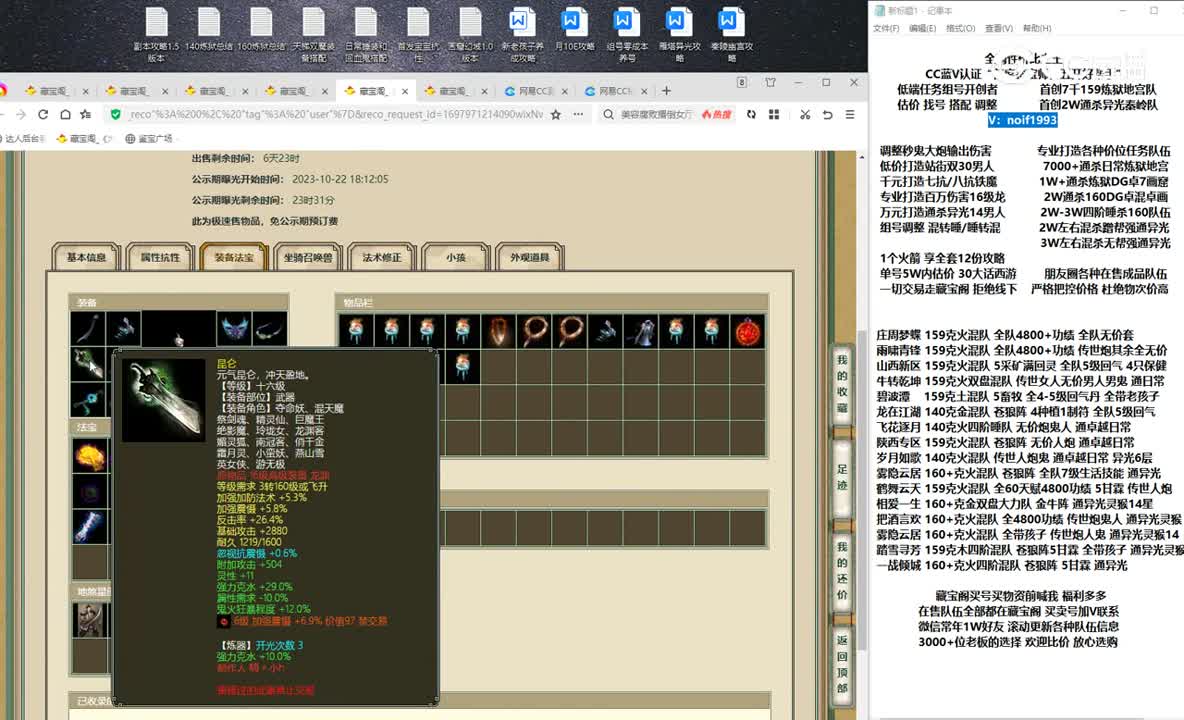Viewport: 1184px width, 720px height.
Task: Open Notepad 文件(F) menu
Action: click(886, 28)
